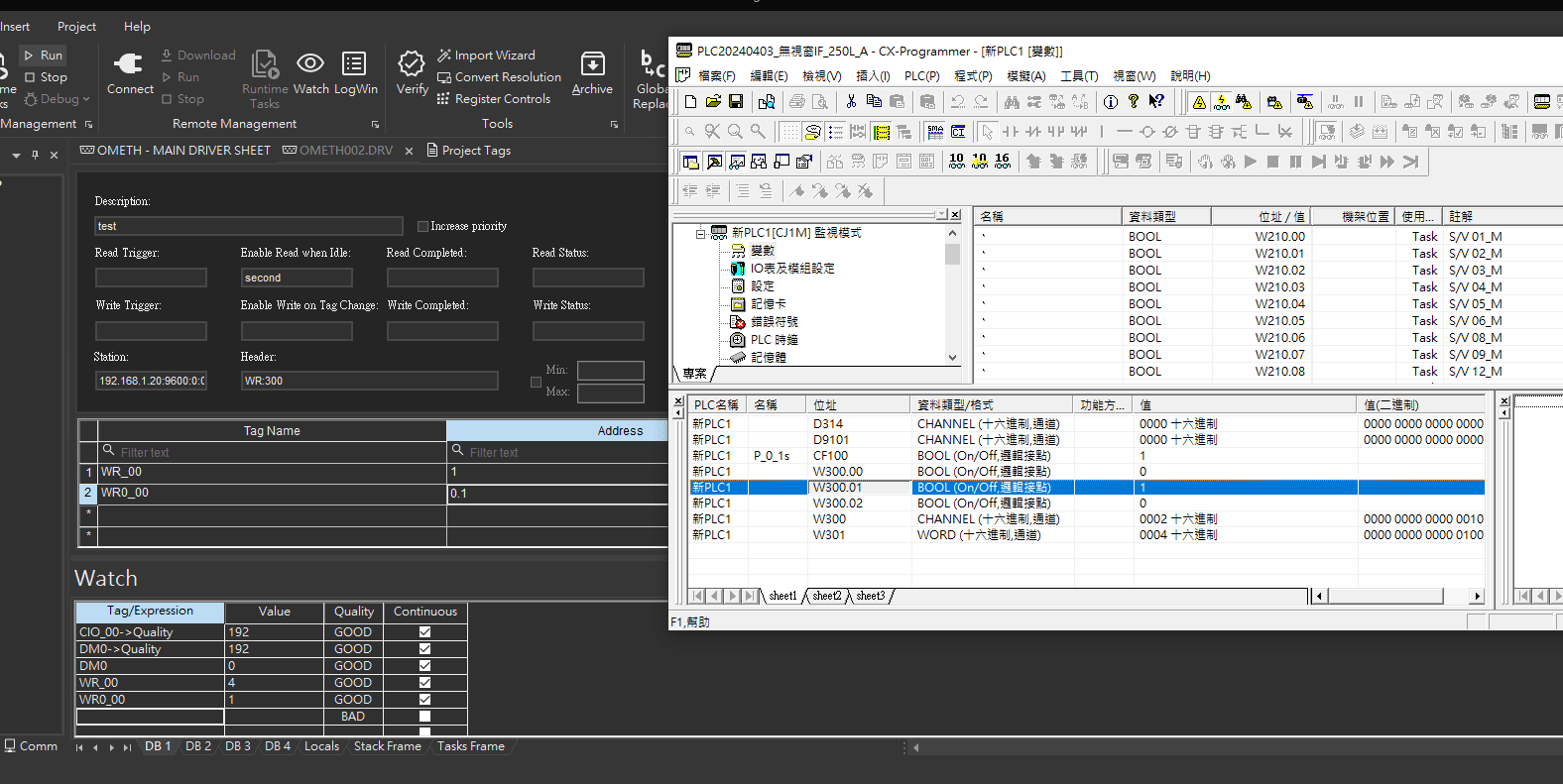The width and height of the screenshot is (1563, 784).
Task: Click Import Wizard button
Action: pos(486,56)
